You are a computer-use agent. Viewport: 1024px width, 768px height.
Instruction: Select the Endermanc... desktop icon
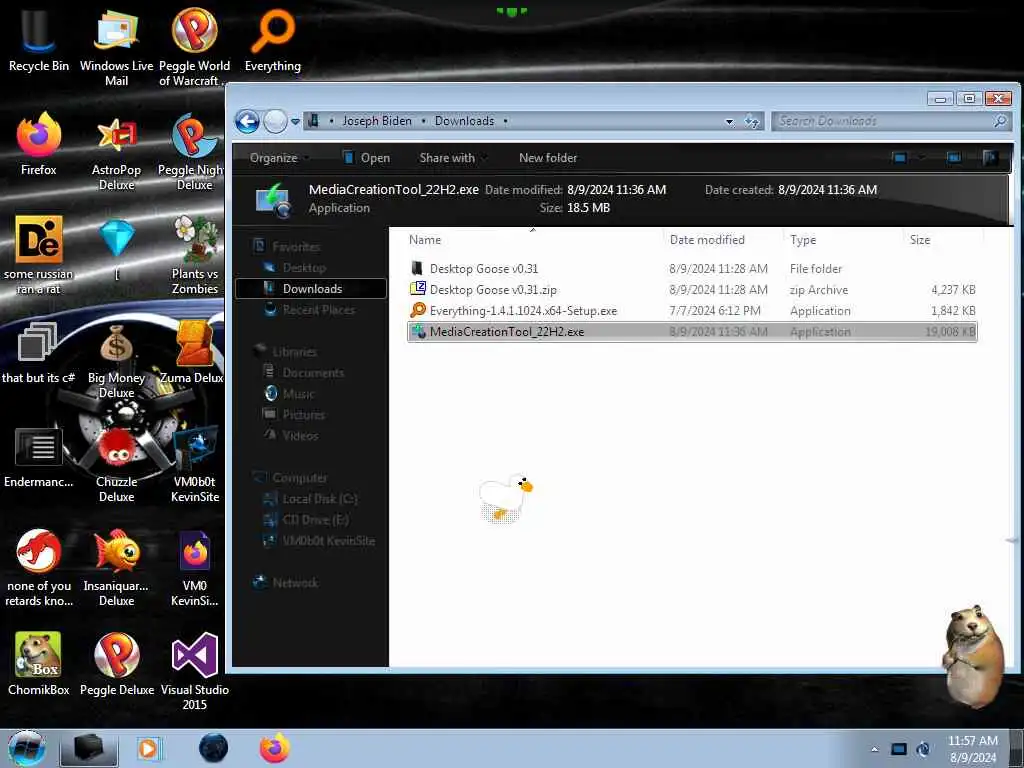39,457
